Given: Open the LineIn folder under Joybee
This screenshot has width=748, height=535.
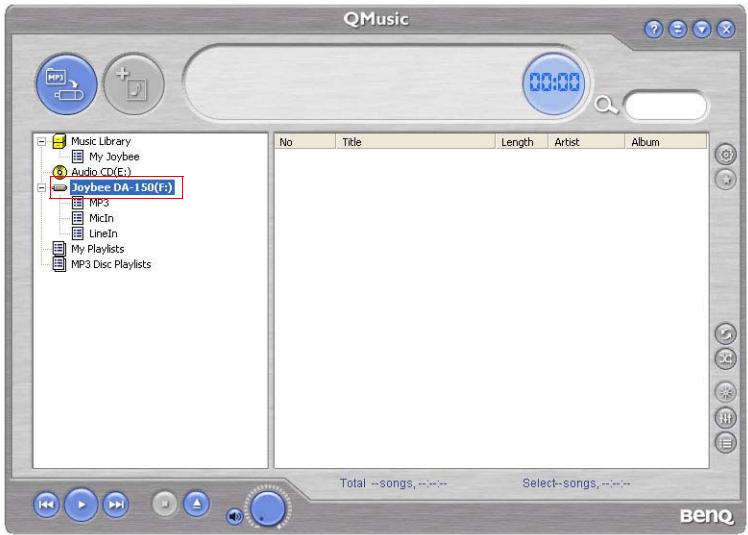Looking at the screenshot, I should click(103, 233).
